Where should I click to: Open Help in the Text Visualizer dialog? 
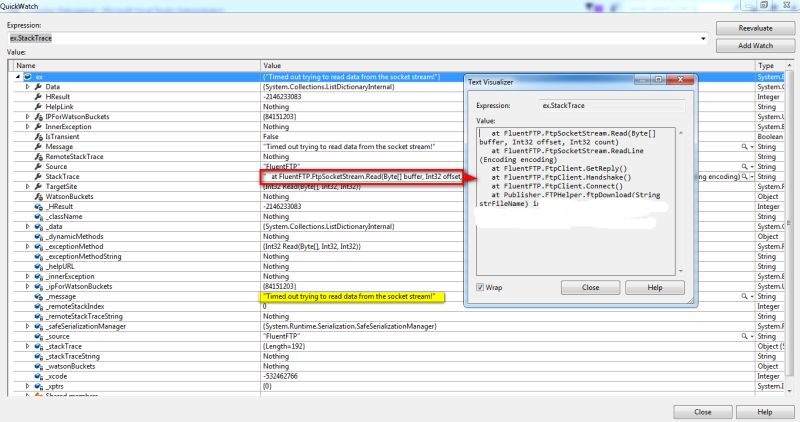655,287
